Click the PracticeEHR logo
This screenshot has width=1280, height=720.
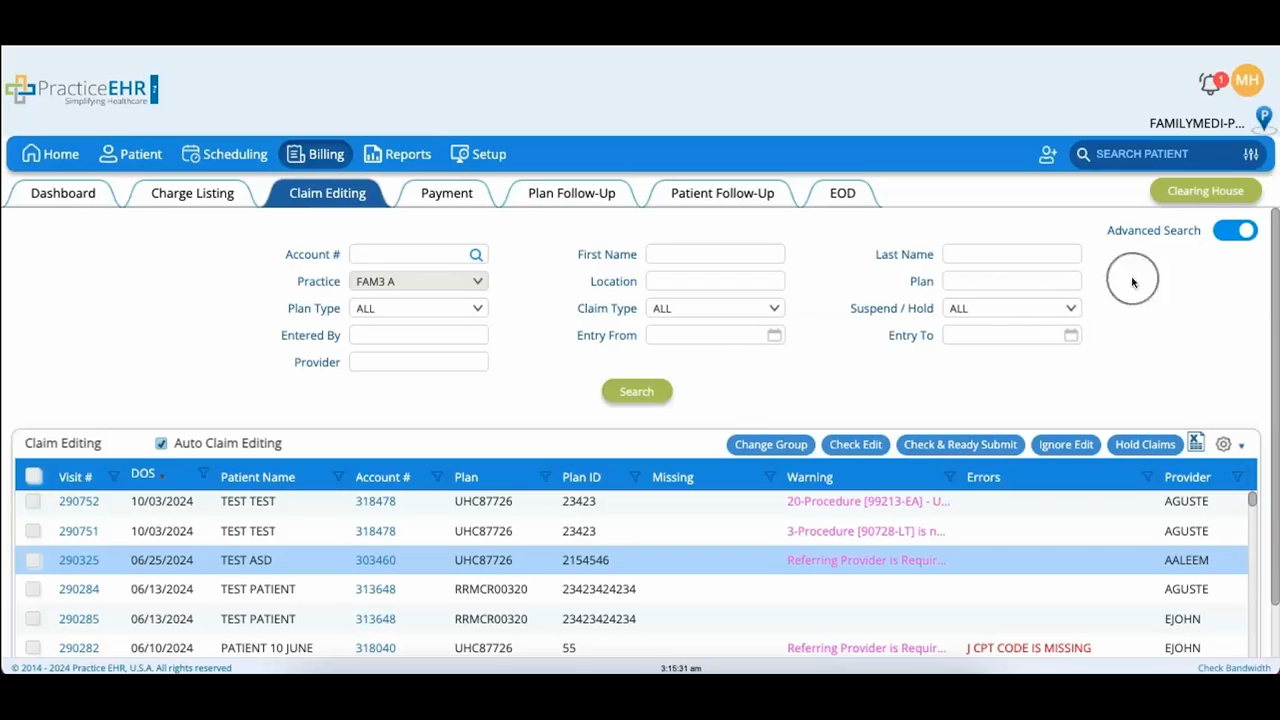coord(81,90)
